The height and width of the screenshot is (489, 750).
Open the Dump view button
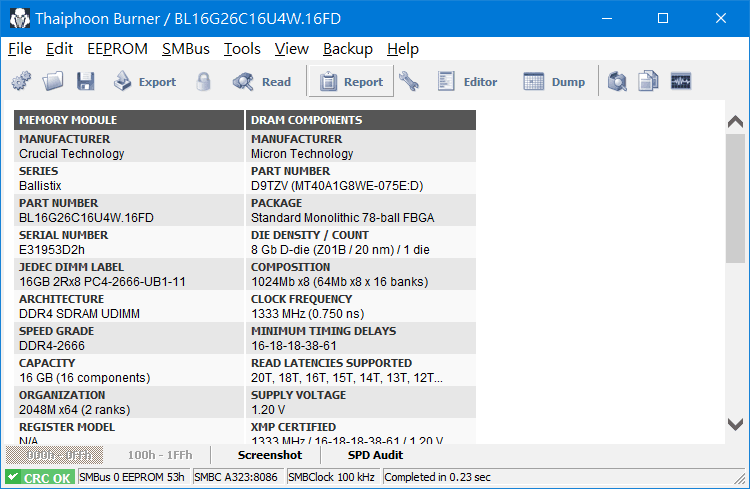(554, 82)
